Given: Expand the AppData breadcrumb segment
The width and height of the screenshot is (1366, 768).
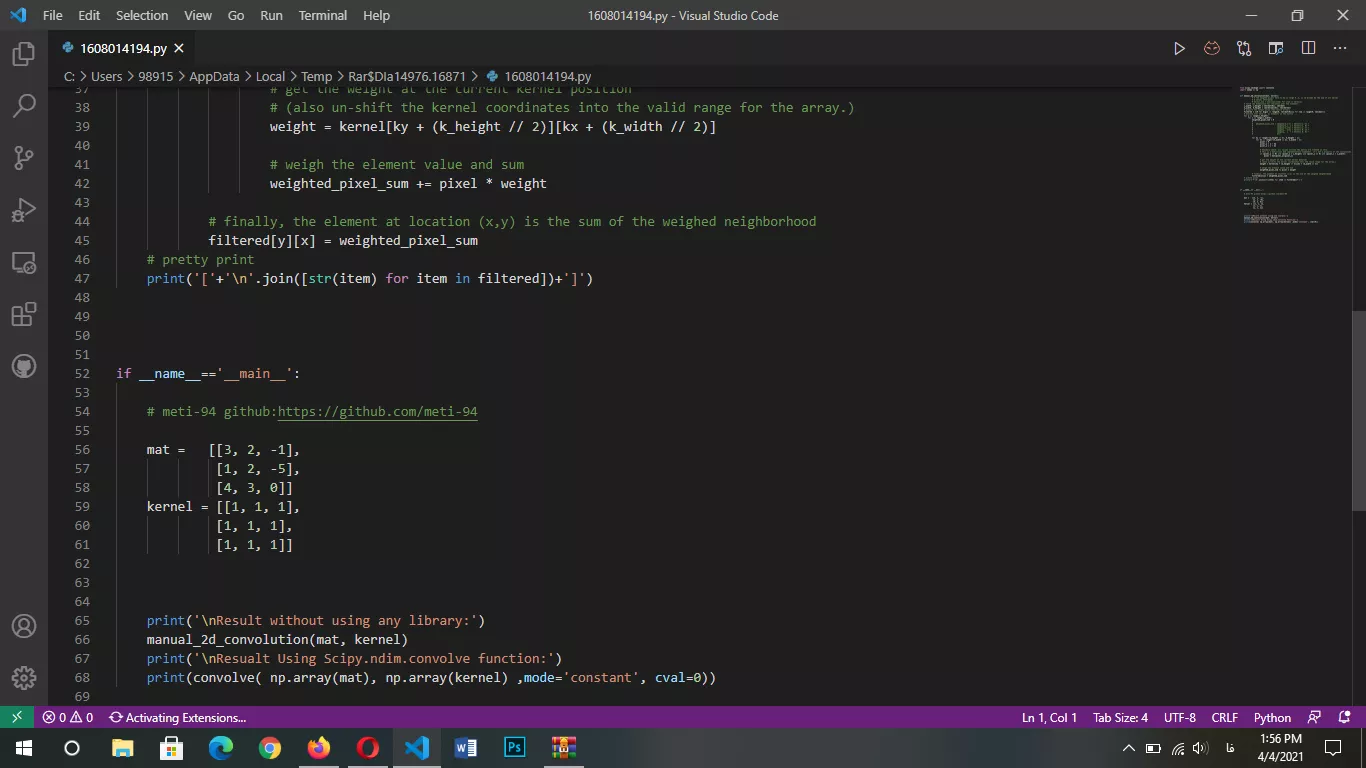Looking at the screenshot, I should tap(214, 76).
